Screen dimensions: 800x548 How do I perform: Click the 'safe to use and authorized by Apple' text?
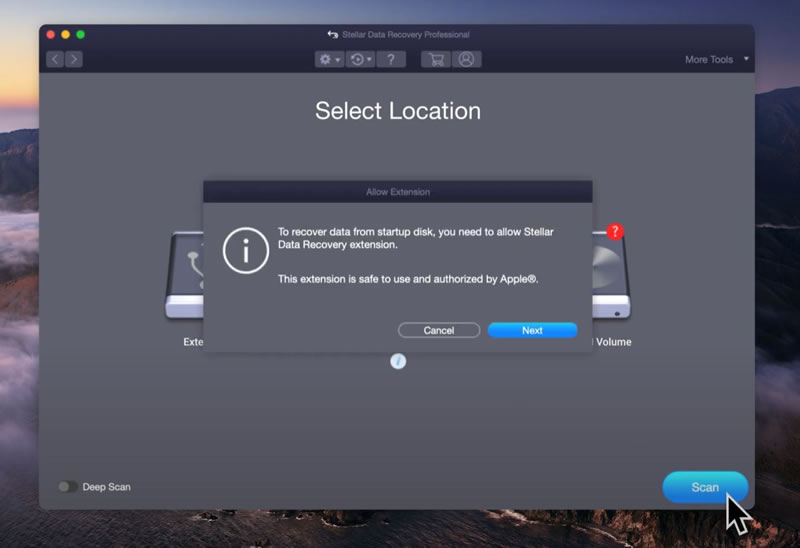[408, 279]
